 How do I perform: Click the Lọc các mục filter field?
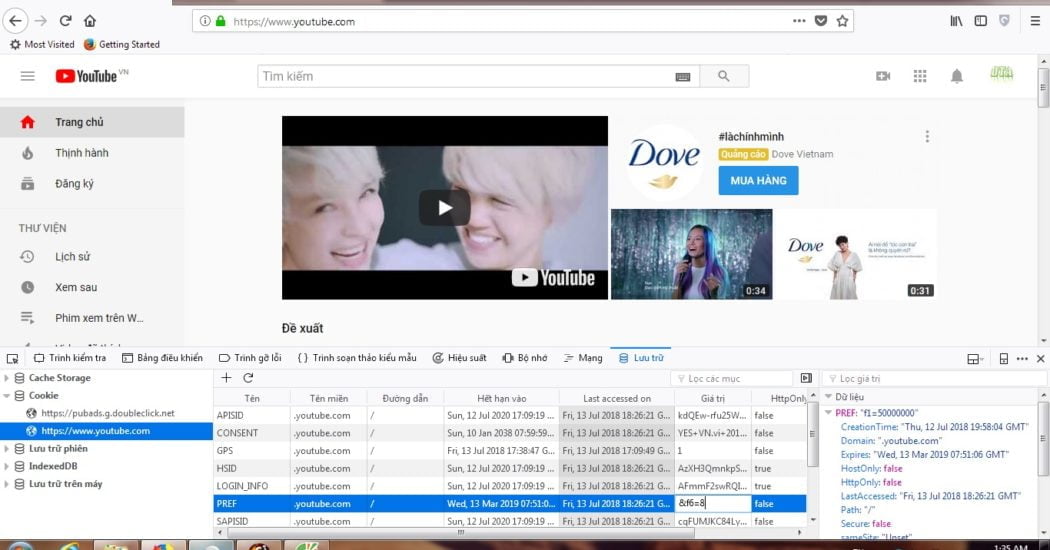point(731,379)
